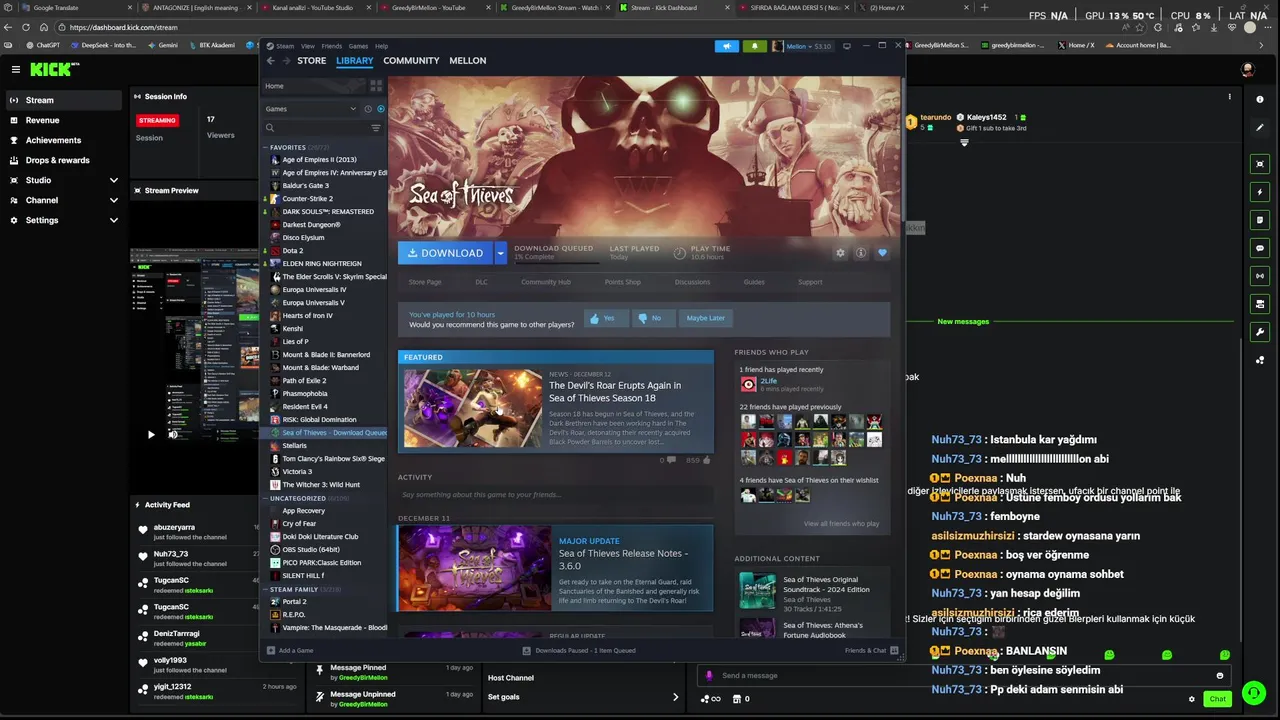Screen dimensions: 1280x720
Task: Click View all friends who play
Action: (841, 524)
